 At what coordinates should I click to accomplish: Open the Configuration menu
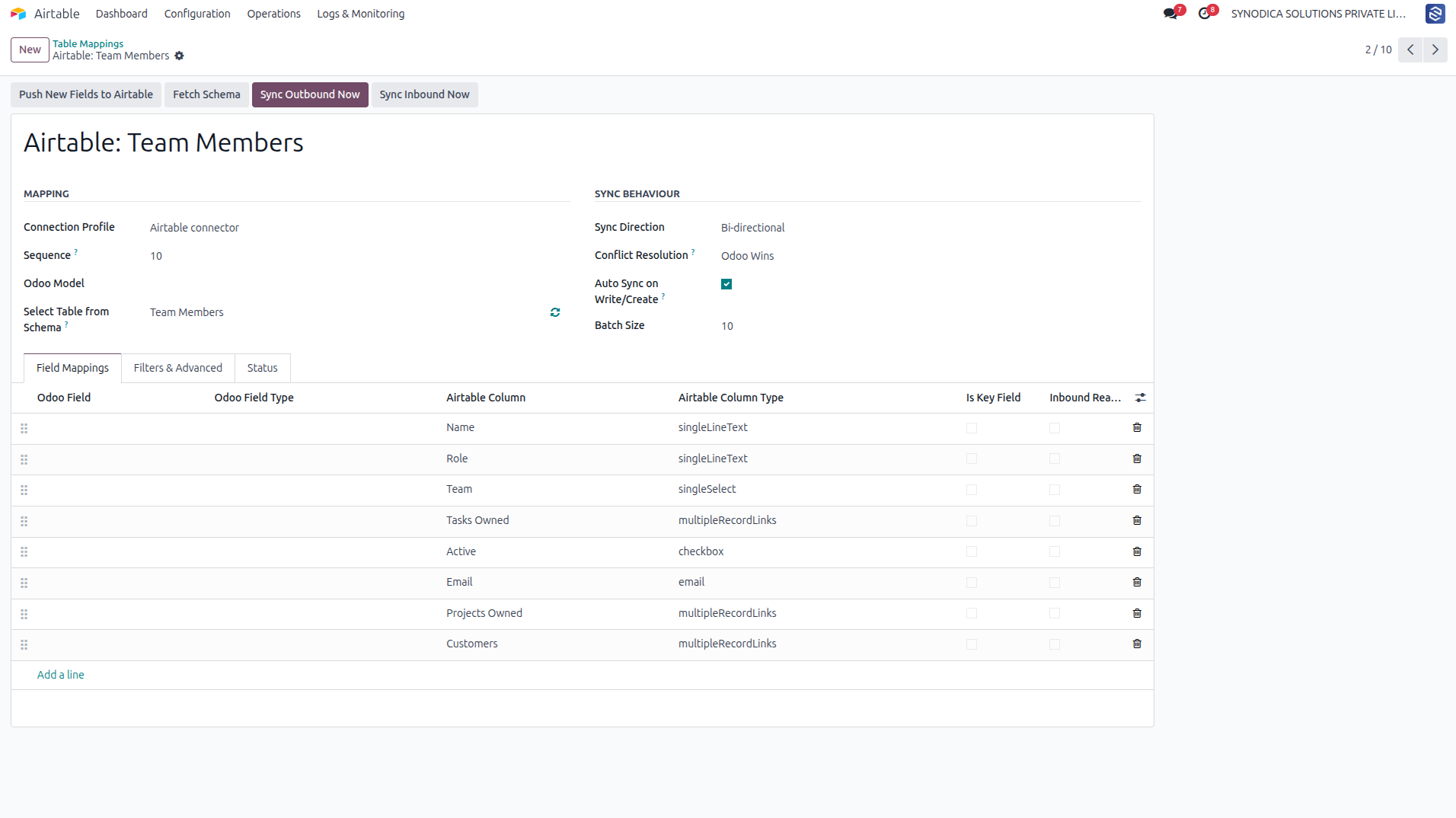click(x=197, y=14)
